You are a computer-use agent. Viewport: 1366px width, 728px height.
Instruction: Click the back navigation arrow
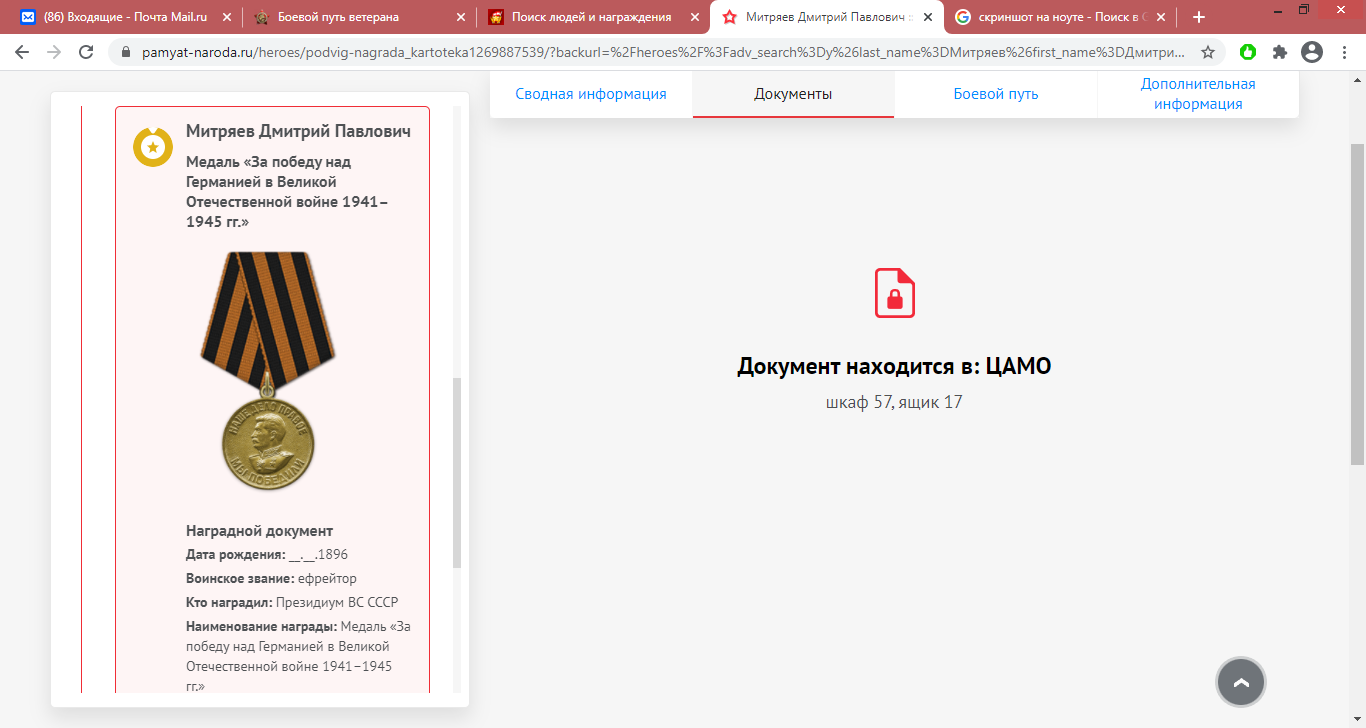pos(22,52)
